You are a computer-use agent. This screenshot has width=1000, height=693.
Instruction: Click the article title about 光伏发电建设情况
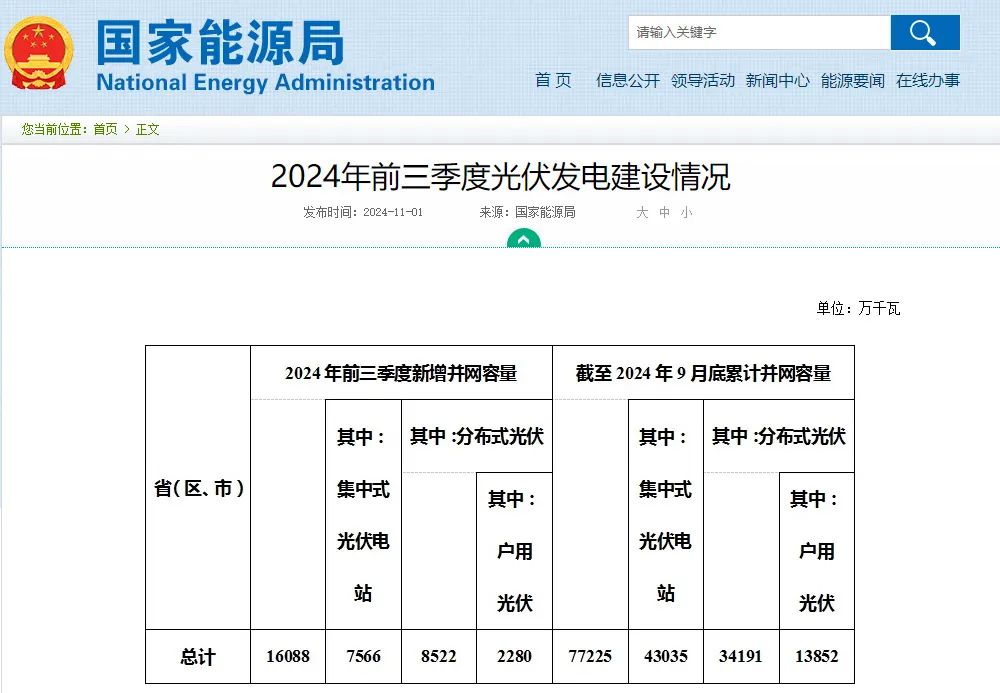[500, 177]
